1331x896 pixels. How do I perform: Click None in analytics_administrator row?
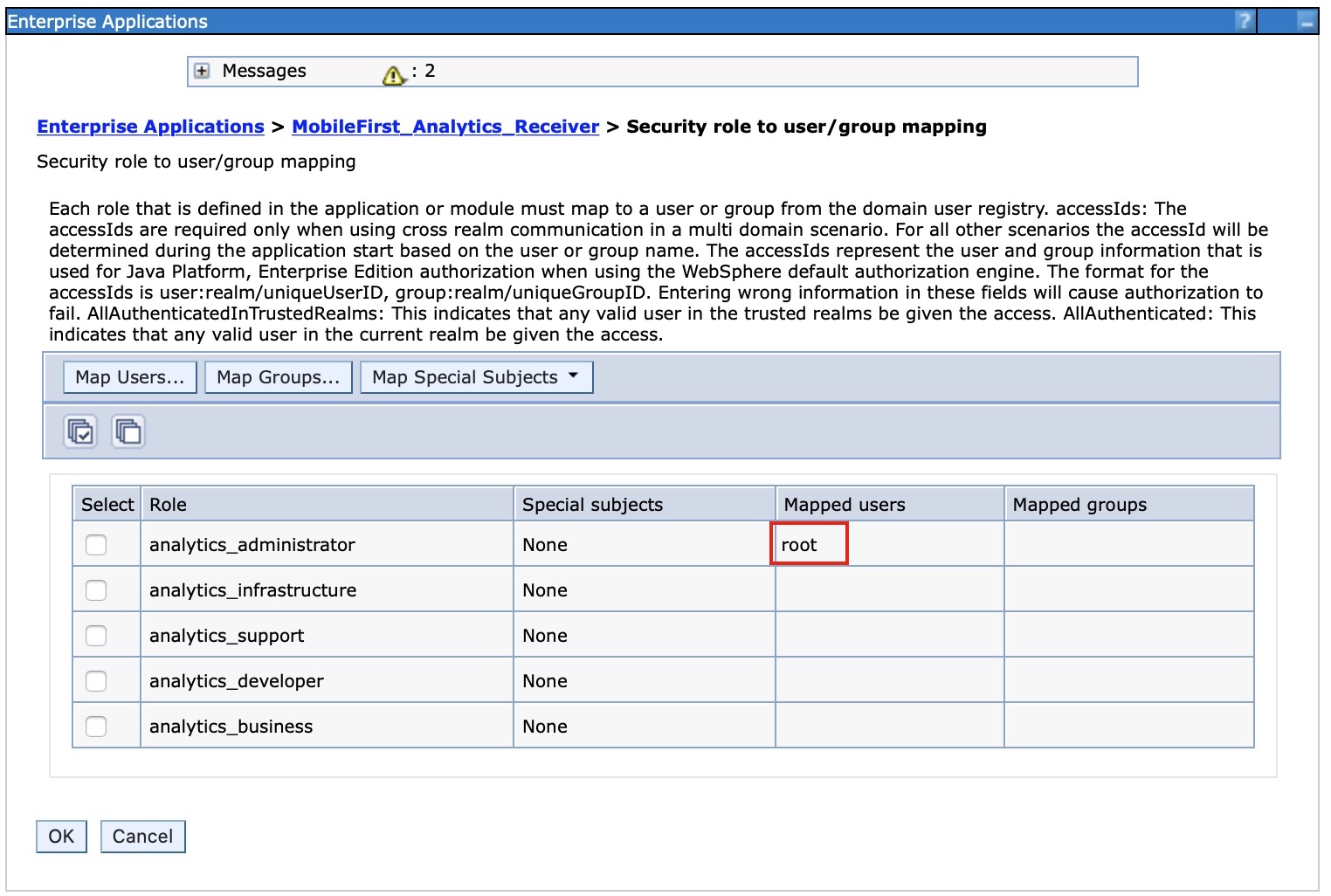click(545, 545)
